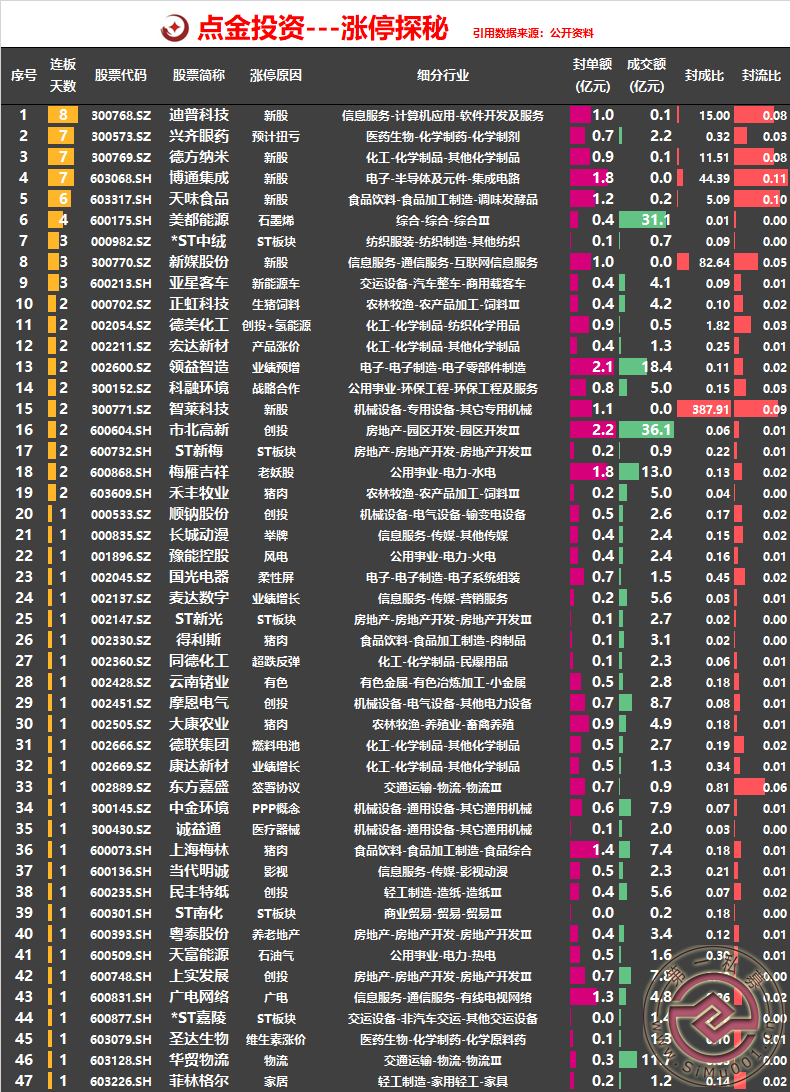
Task: Click the 封流比 column header
Action: click(x=761, y=75)
